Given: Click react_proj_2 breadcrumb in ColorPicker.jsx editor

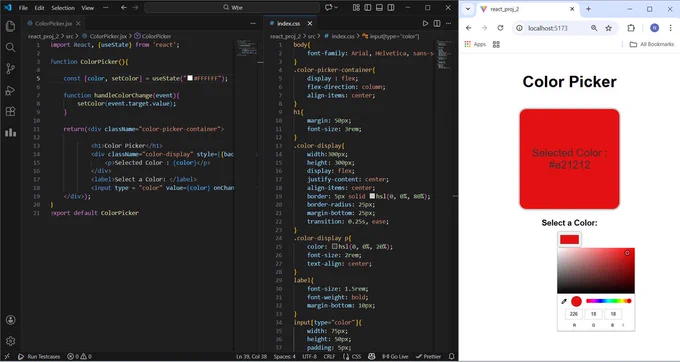Looking at the screenshot, I should (x=43, y=36).
